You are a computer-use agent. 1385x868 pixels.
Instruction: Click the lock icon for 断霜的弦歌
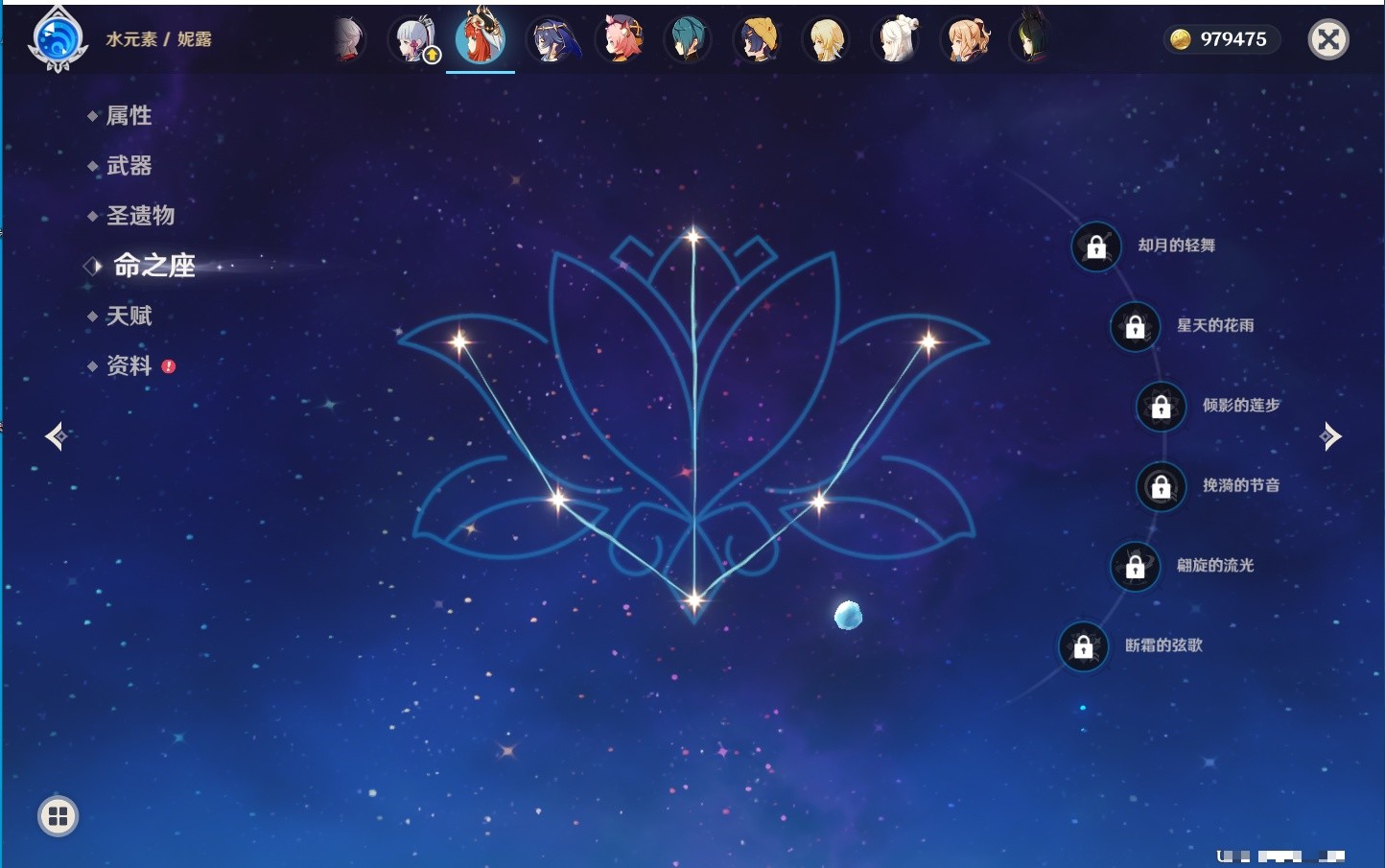pyautogui.click(x=1084, y=646)
